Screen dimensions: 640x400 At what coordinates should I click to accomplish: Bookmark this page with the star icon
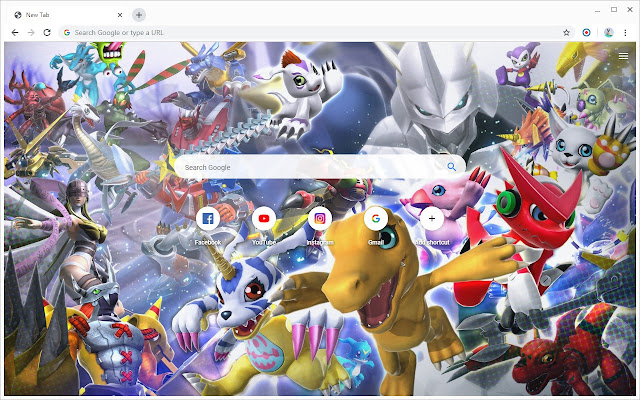(566, 33)
